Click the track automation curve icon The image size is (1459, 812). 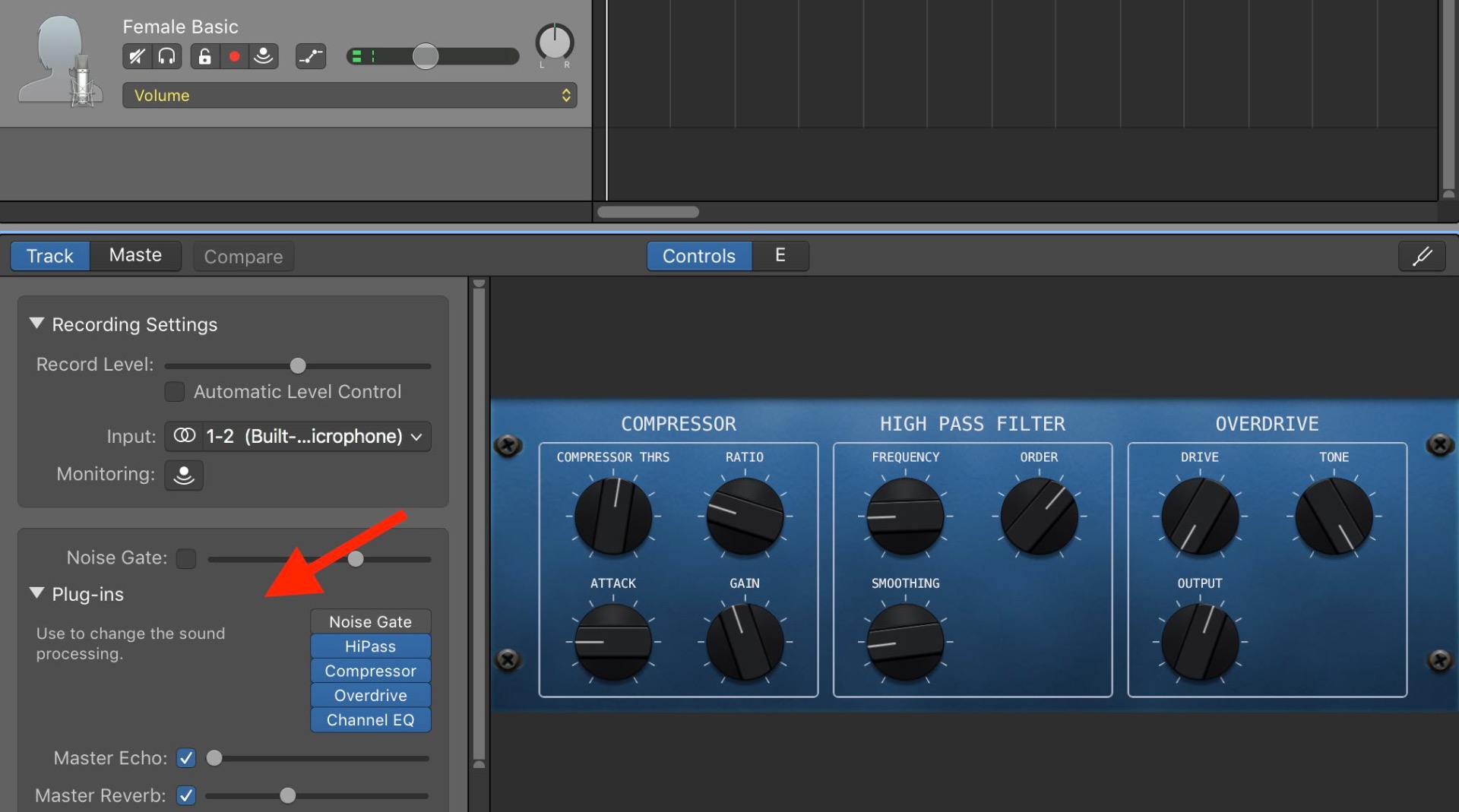coord(311,56)
